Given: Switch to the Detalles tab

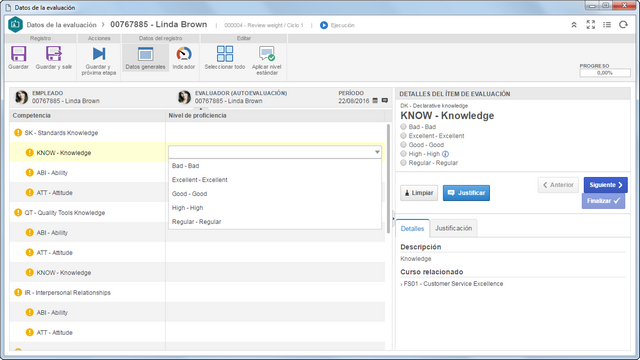Looking at the screenshot, I should 412,229.
